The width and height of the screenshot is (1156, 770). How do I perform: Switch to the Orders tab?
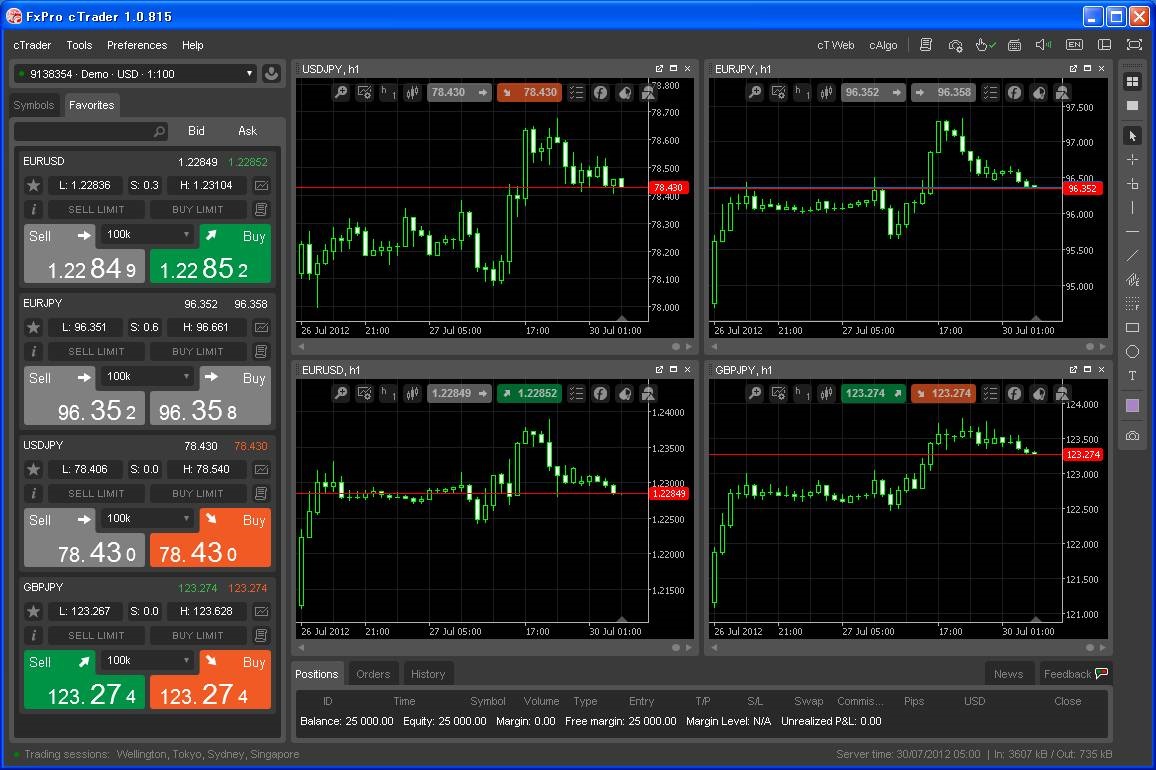coord(373,674)
